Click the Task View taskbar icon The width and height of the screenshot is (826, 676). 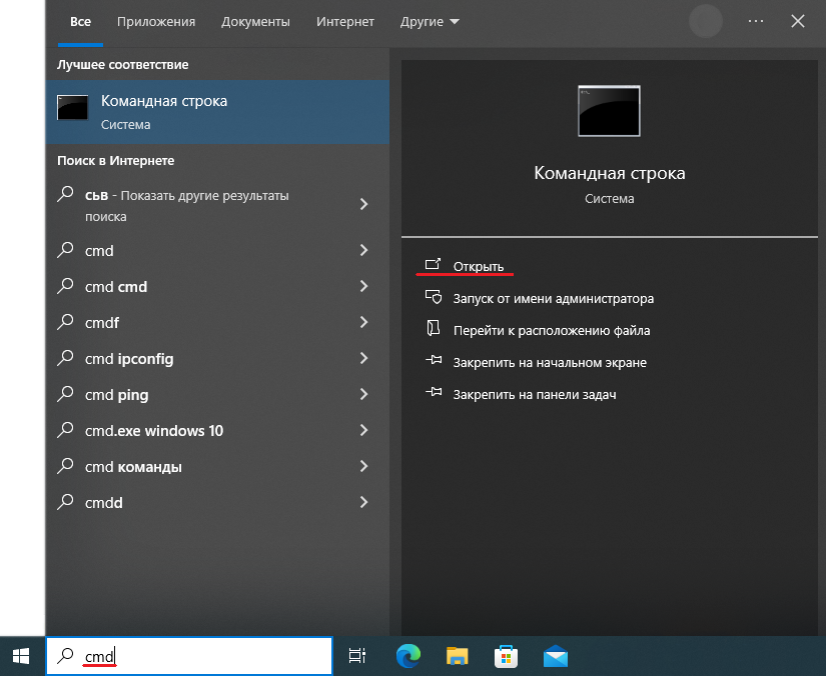click(x=357, y=656)
